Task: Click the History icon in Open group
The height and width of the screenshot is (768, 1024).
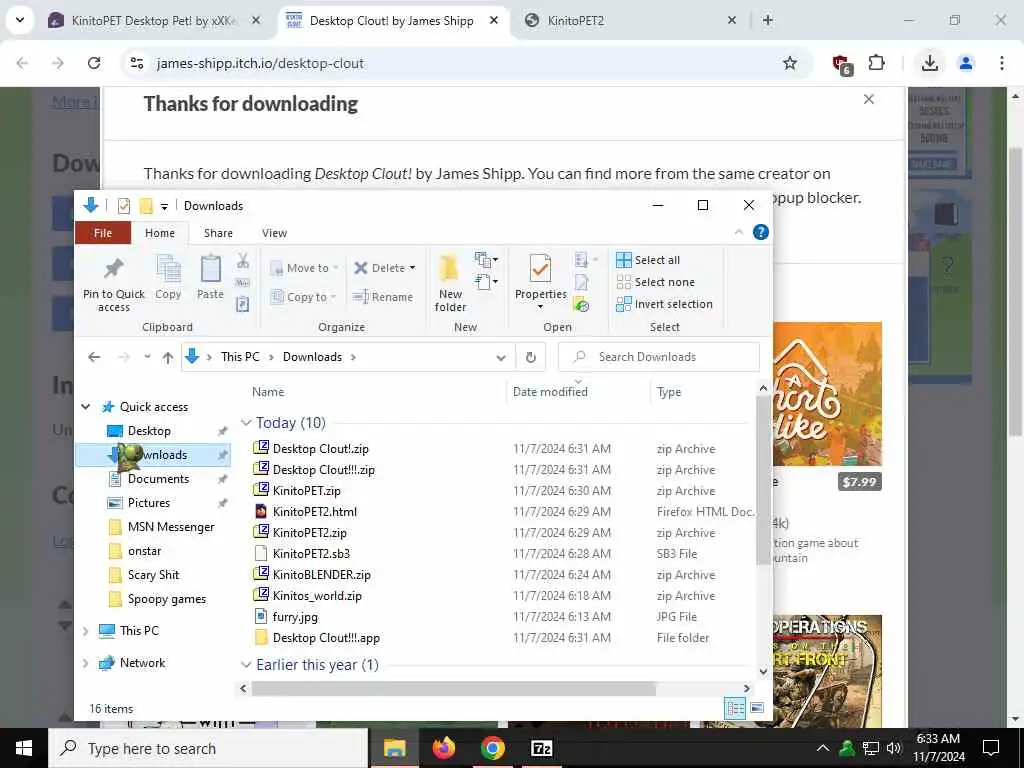Action: (x=581, y=304)
